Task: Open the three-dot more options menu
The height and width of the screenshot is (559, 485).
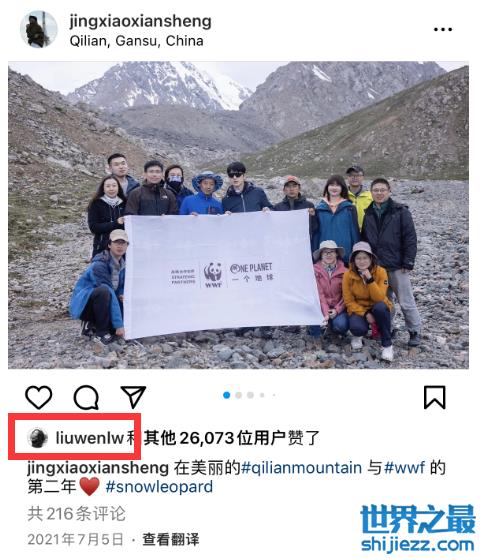Action: (443, 30)
